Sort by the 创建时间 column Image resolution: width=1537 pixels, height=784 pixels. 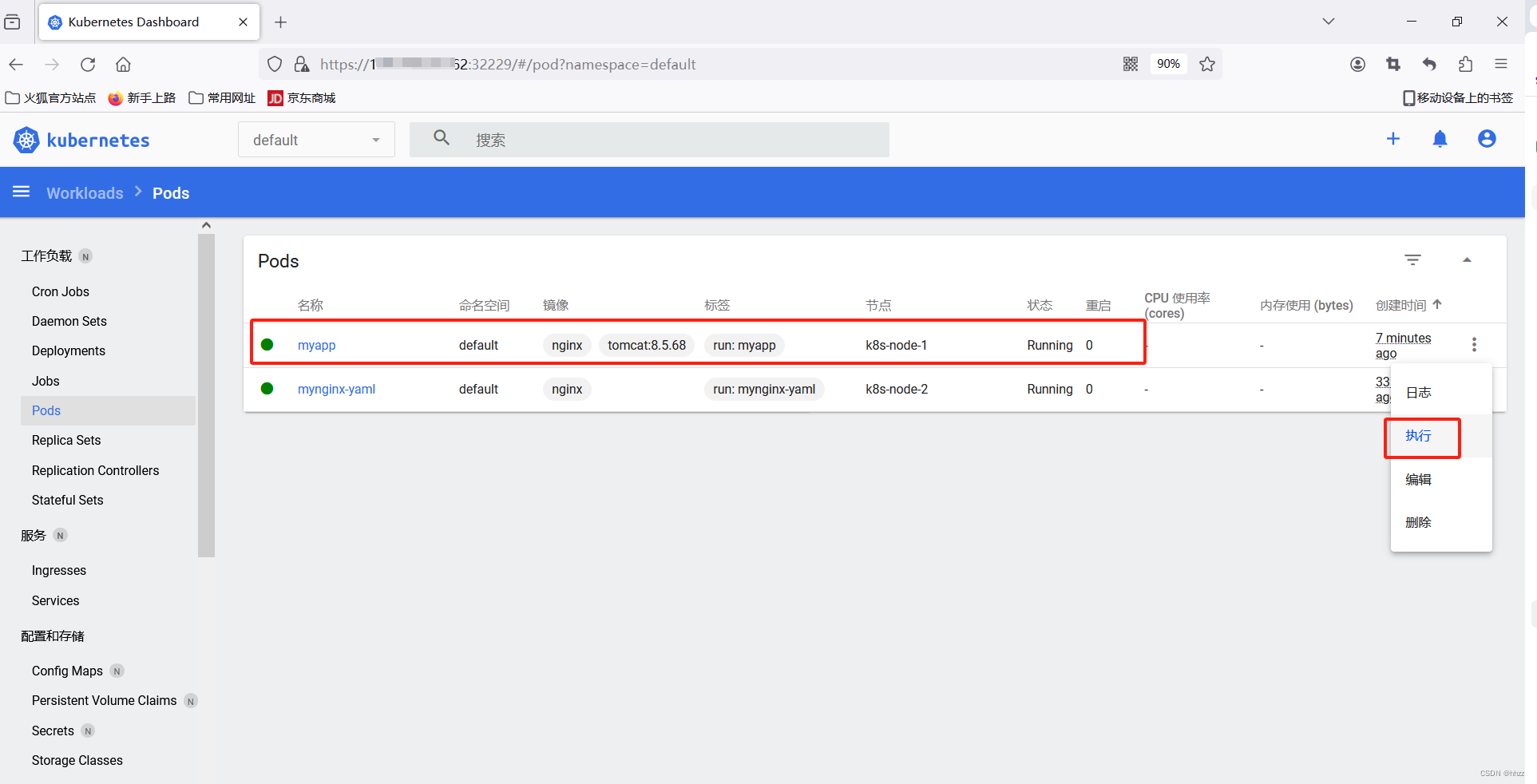click(1408, 305)
